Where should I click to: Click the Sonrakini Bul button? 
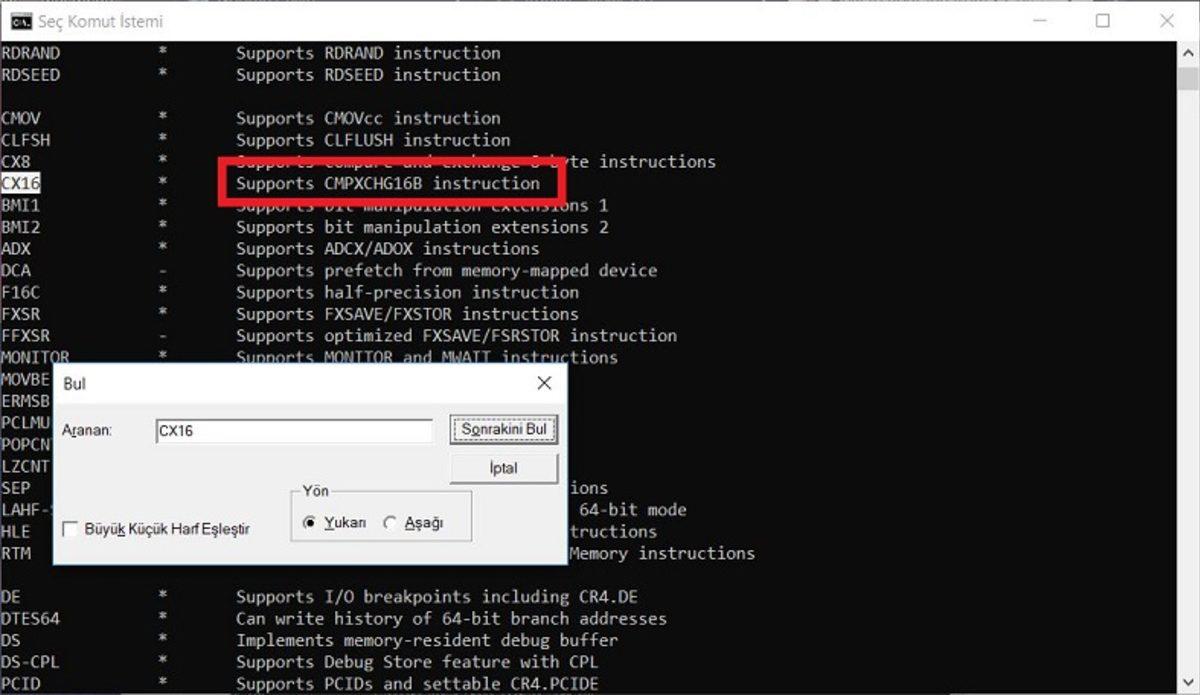[x=503, y=429]
